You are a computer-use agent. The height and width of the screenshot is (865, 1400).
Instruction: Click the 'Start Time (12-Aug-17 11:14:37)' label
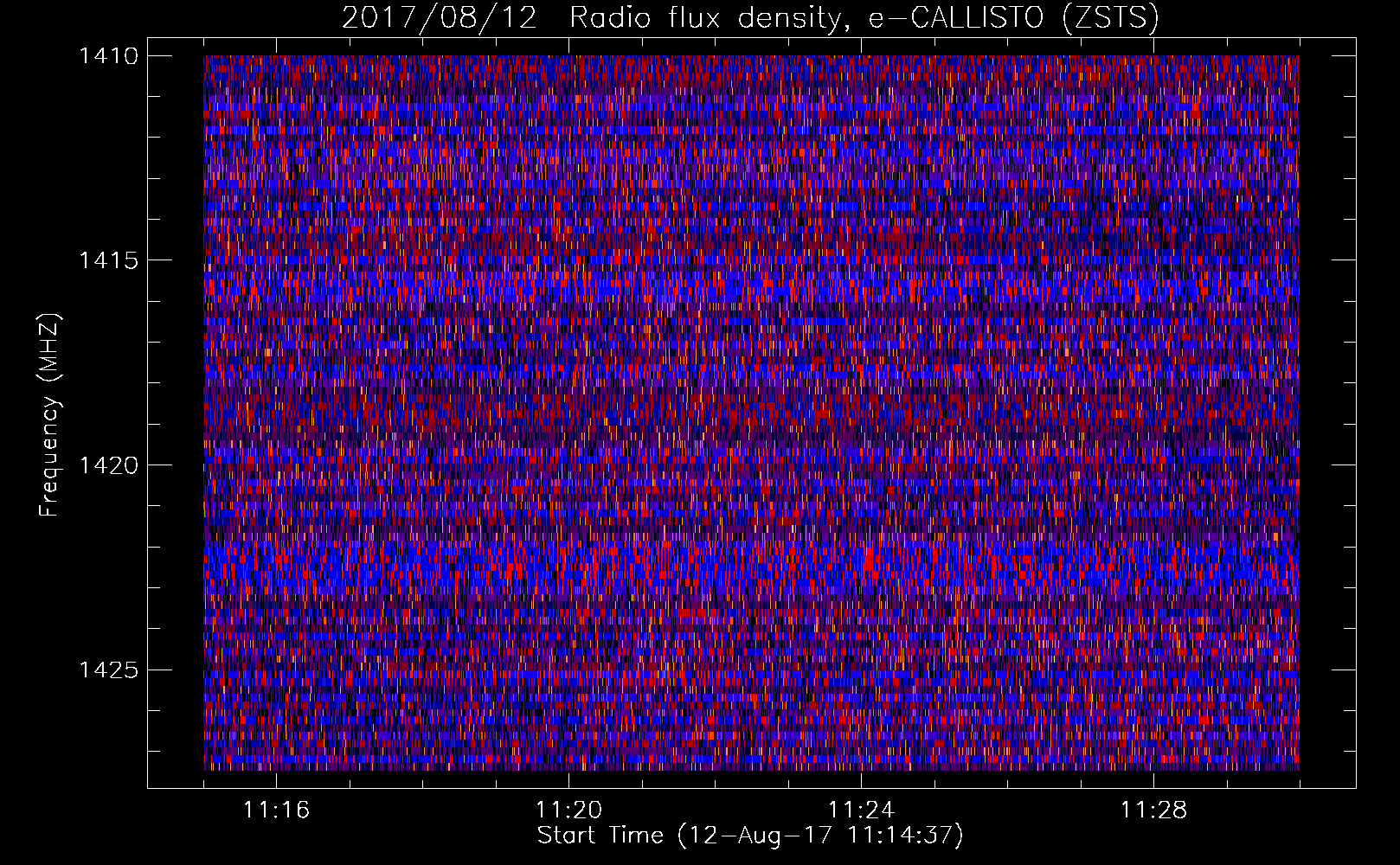(750, 836)
